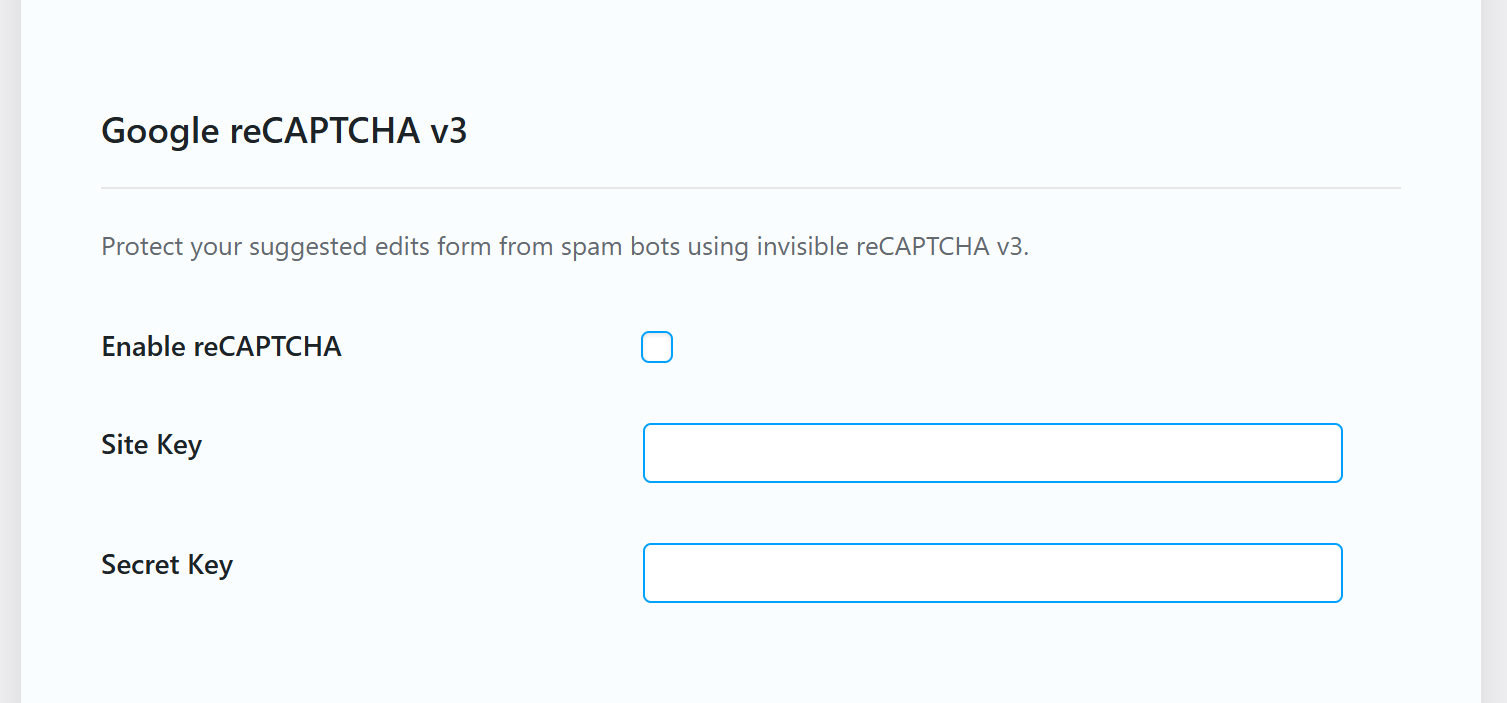This screenshot has width=1507, height=703.
Task: Click the horizontal divider below the heading
Action: (750, 188)
